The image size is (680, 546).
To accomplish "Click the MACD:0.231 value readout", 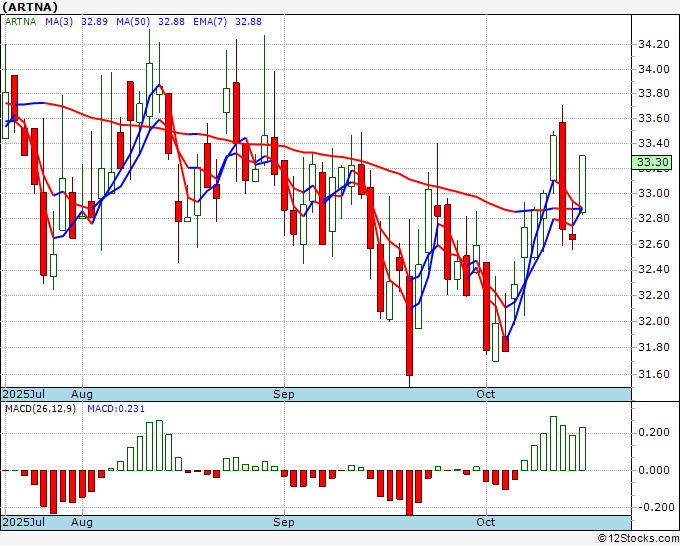I will [x=116, y=409].
